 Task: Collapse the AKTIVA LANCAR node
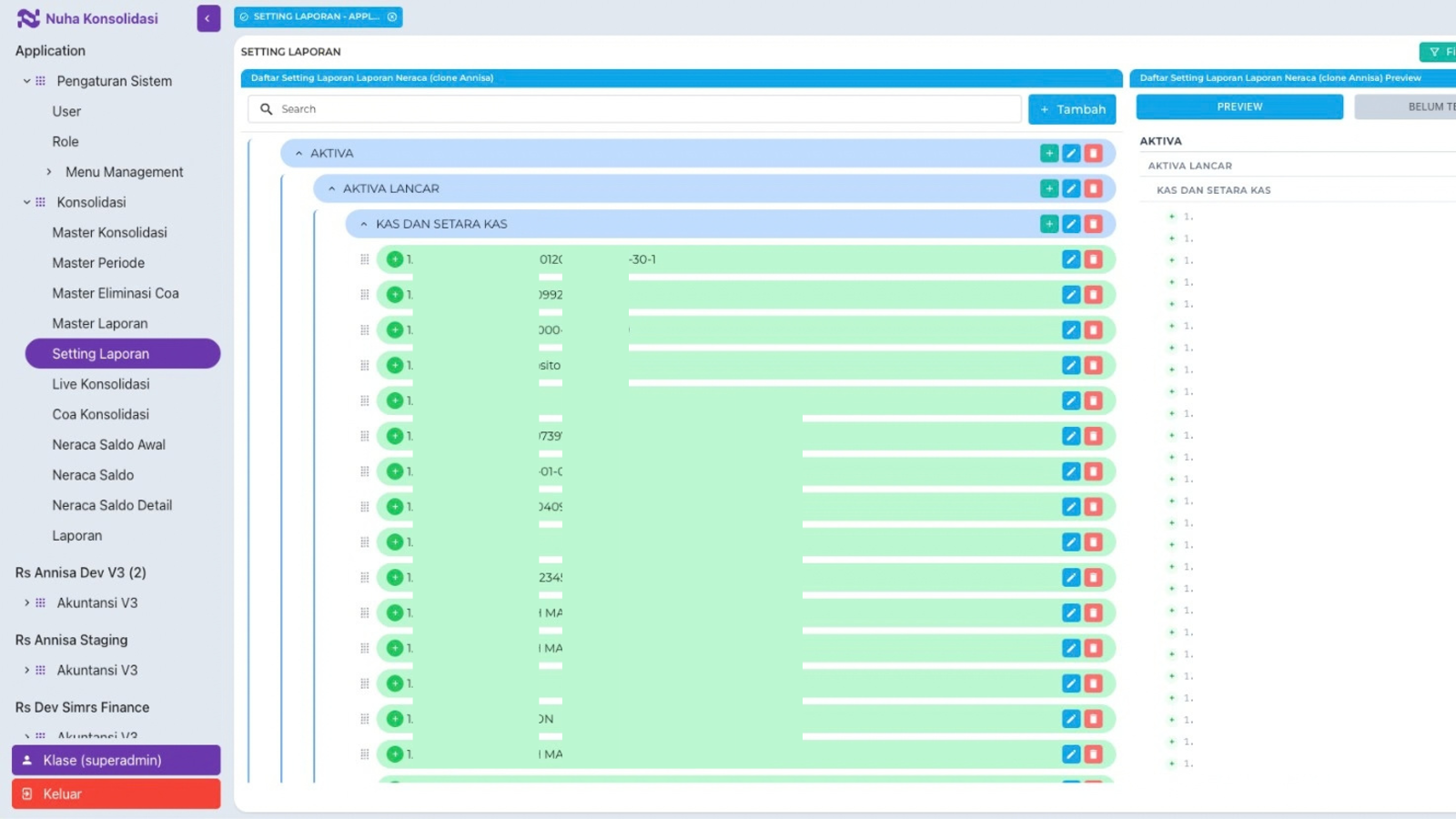point(331,188)
